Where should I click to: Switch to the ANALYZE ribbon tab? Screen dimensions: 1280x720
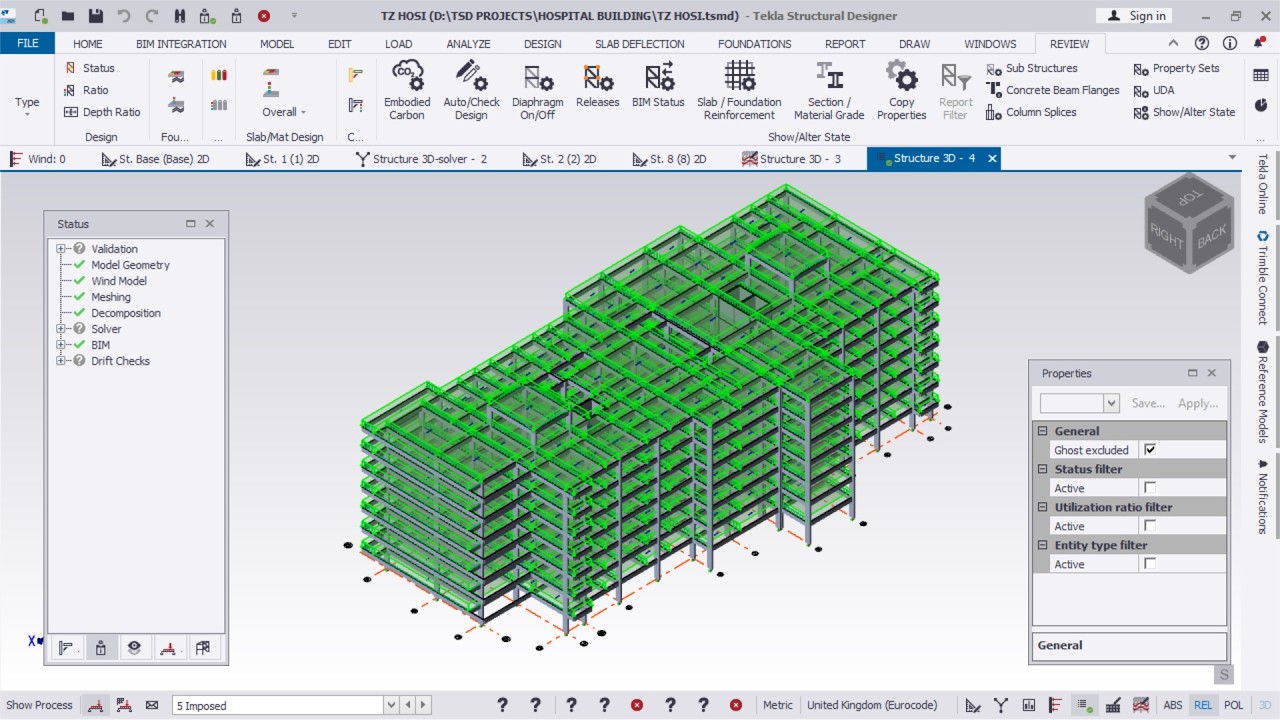(x=468, y=44)
